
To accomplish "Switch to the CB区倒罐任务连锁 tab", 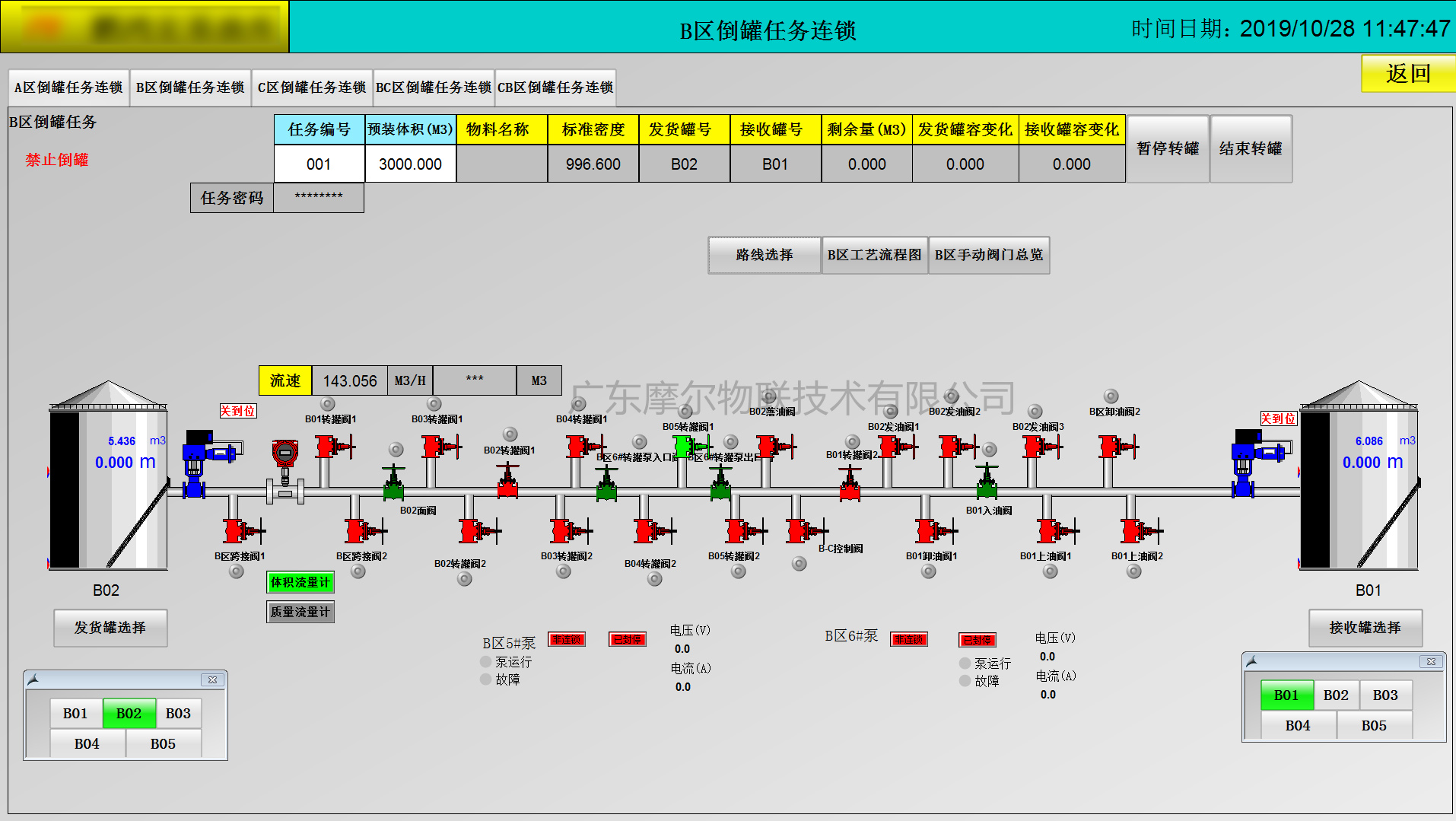I will point(555,88).
